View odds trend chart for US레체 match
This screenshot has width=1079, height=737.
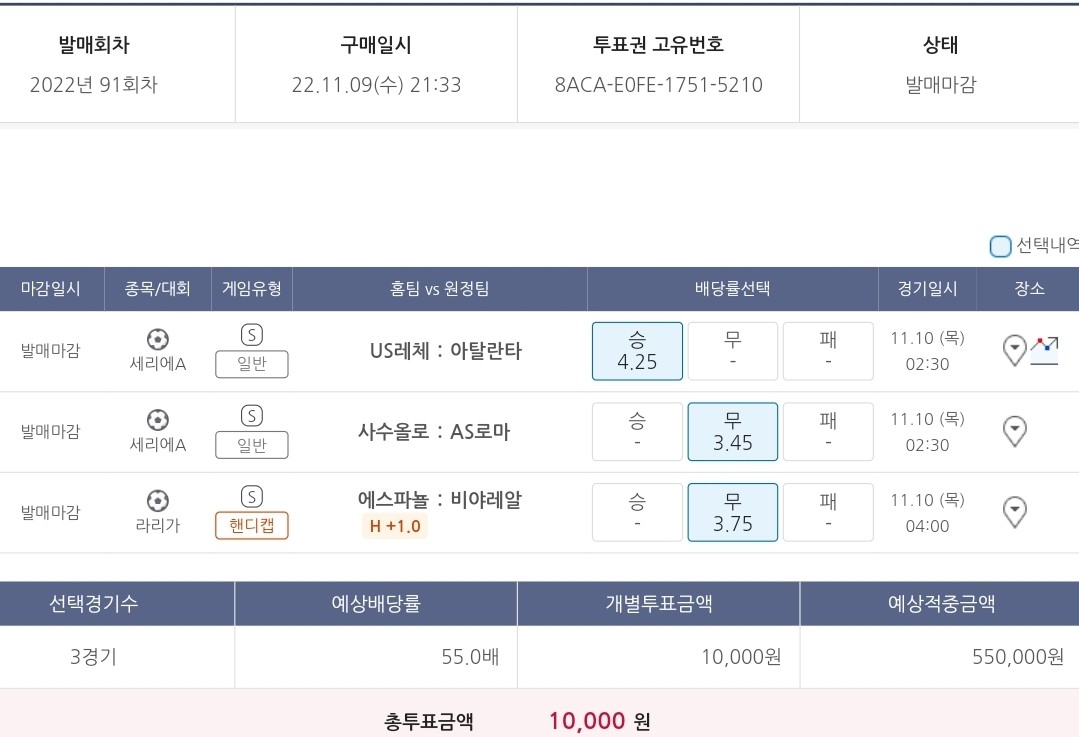[1044, 350]
